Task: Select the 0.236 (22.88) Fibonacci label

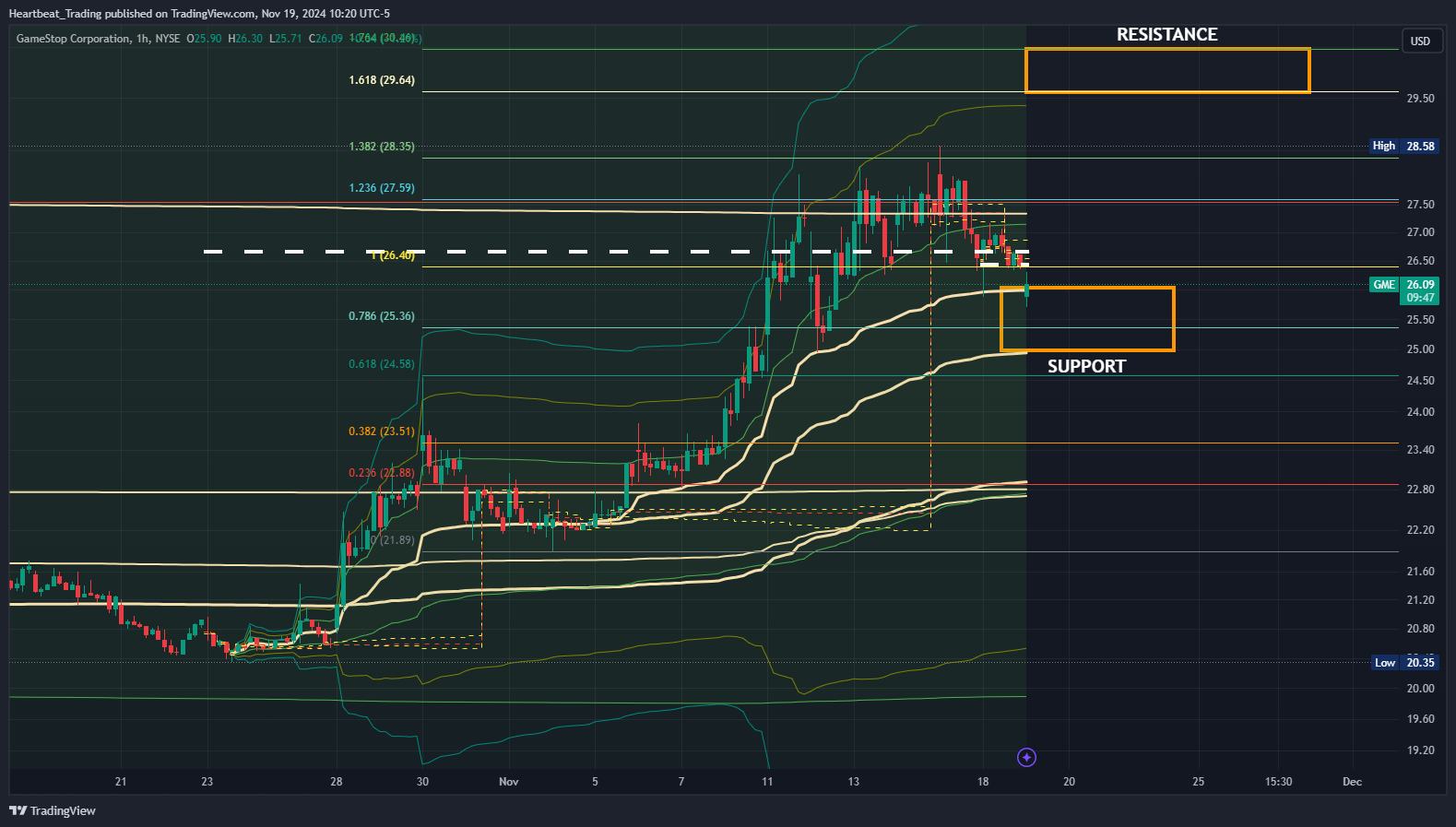Action: [x=382, y=473]
